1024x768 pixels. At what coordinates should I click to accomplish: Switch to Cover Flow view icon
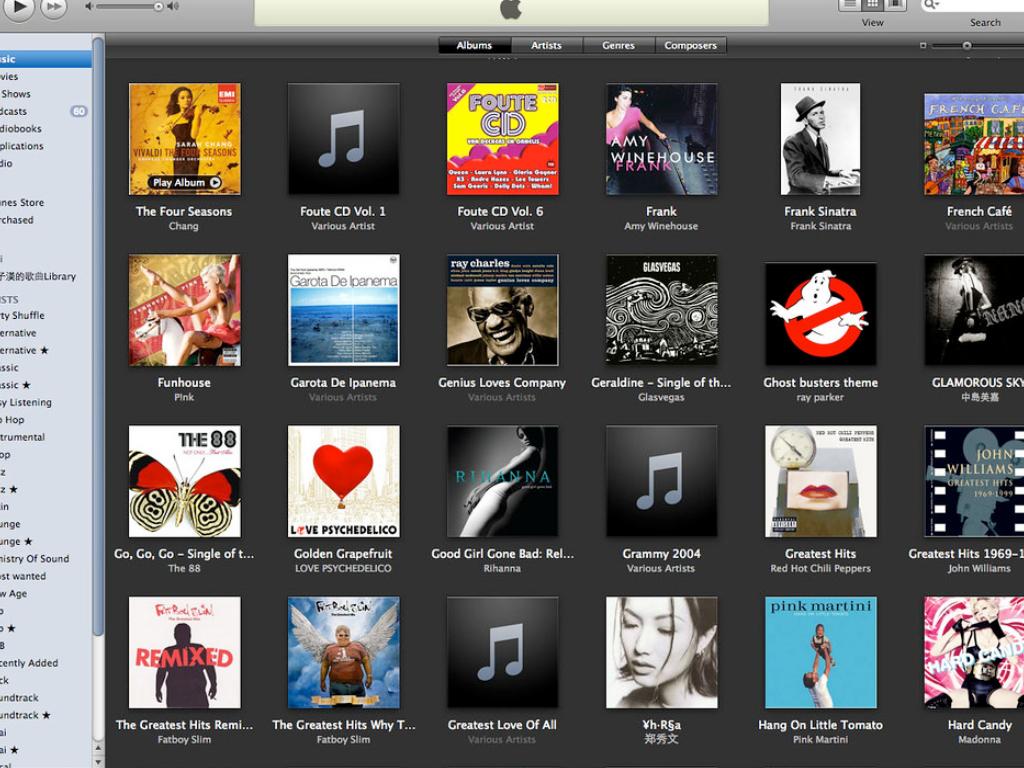point(894,5)
